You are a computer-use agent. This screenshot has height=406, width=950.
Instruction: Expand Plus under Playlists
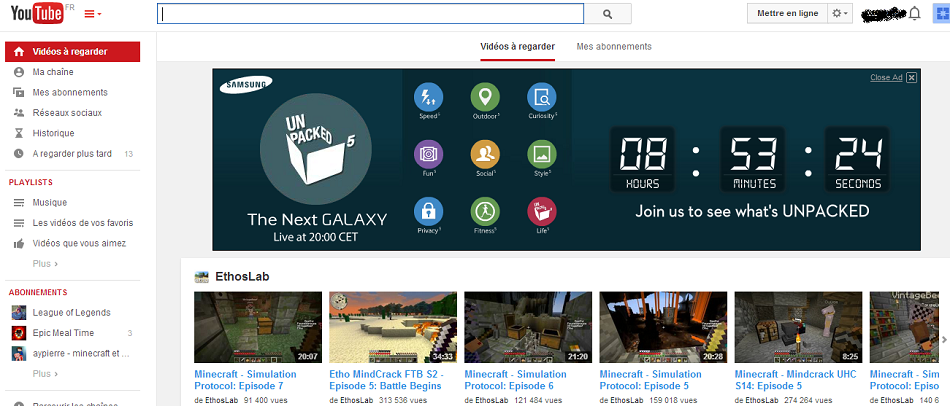coord(45,264)
